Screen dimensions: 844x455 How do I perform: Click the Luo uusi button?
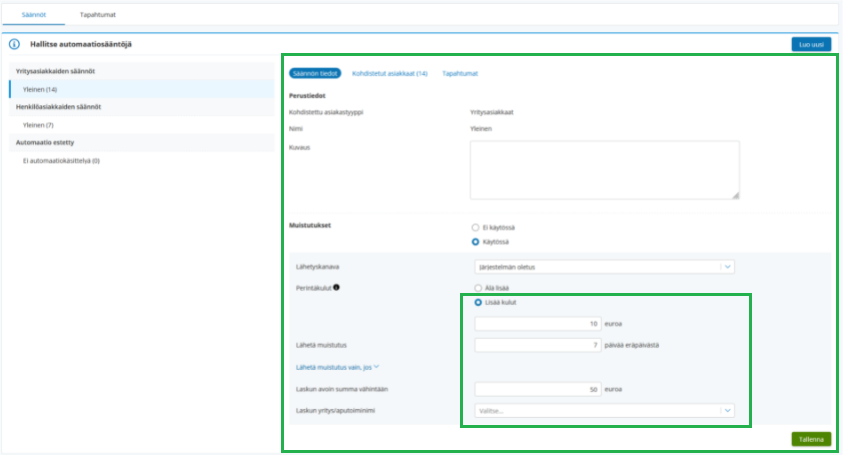811,44
